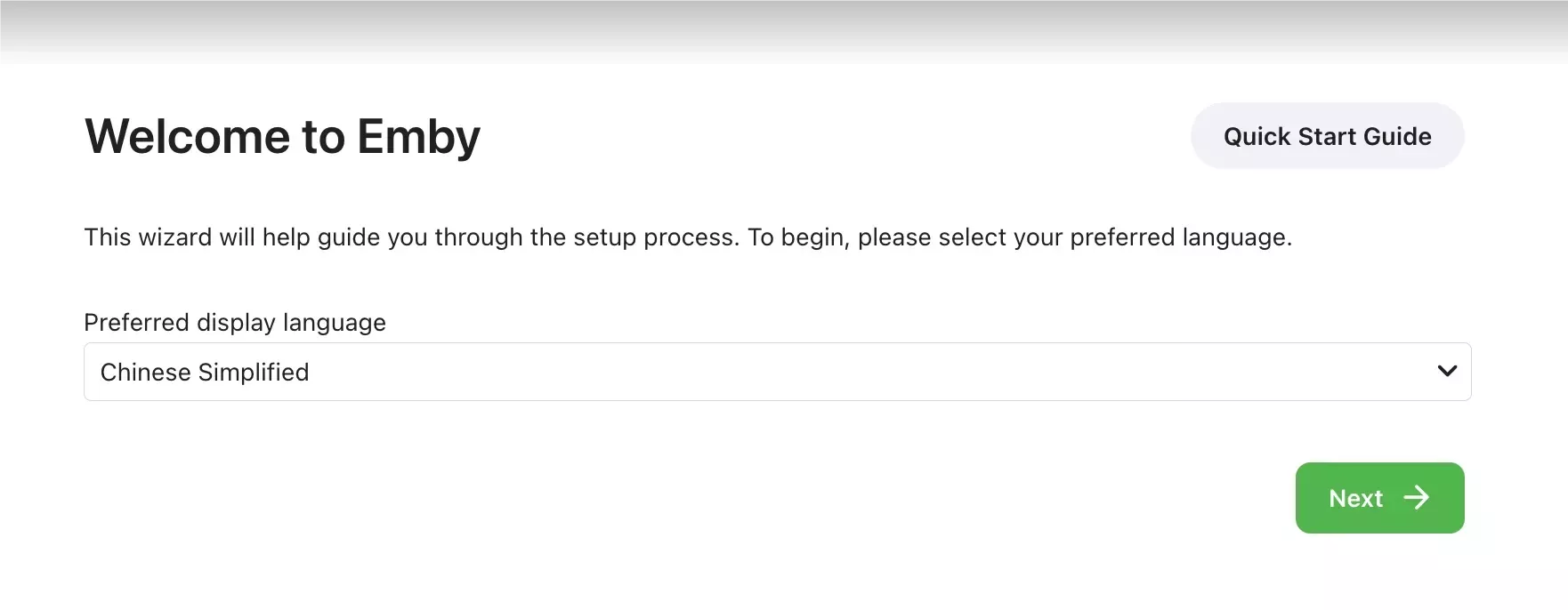Click the wizard setup description text
Viewport: 1568px width, 610px height.
688,237
